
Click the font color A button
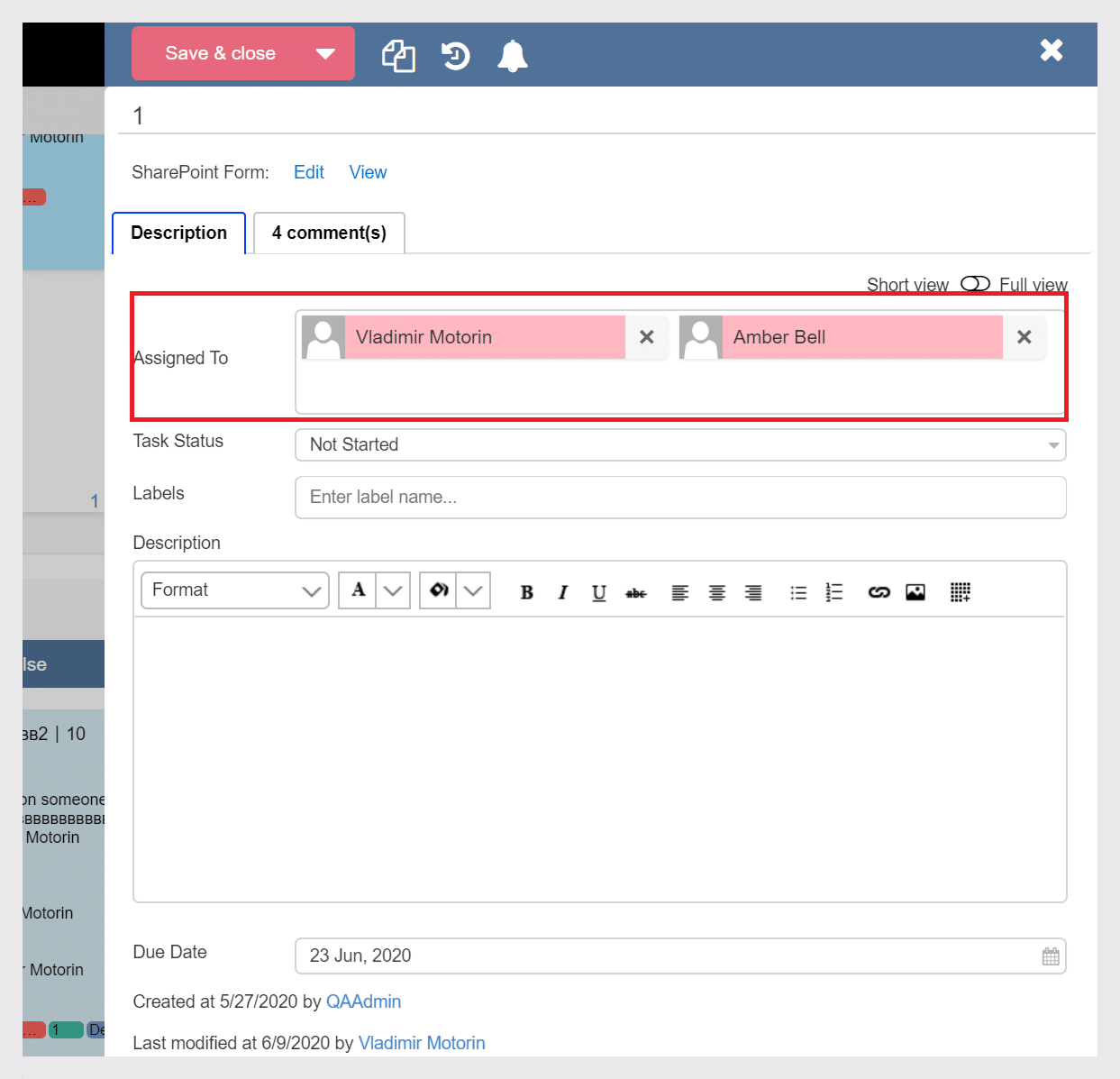click(358, 590)
